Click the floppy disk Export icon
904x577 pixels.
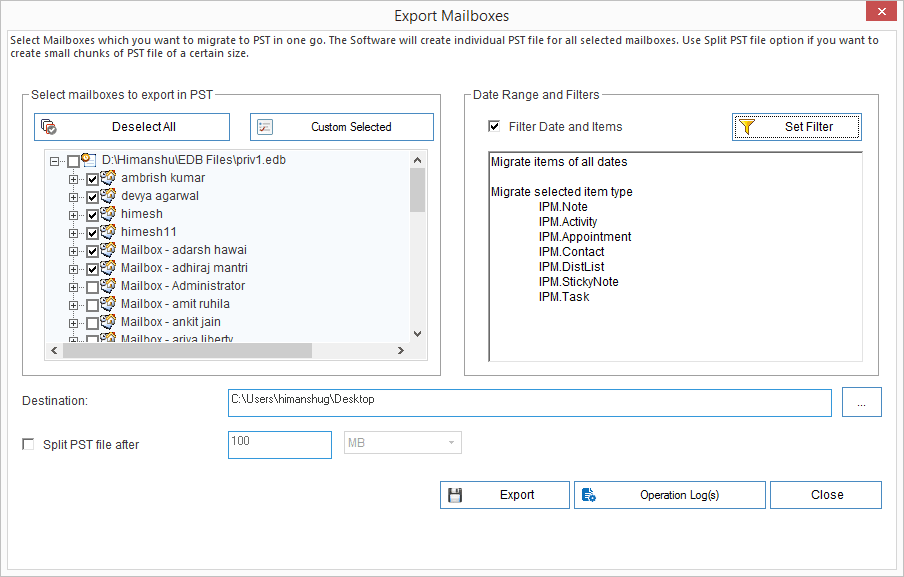(x=455, y=495)
